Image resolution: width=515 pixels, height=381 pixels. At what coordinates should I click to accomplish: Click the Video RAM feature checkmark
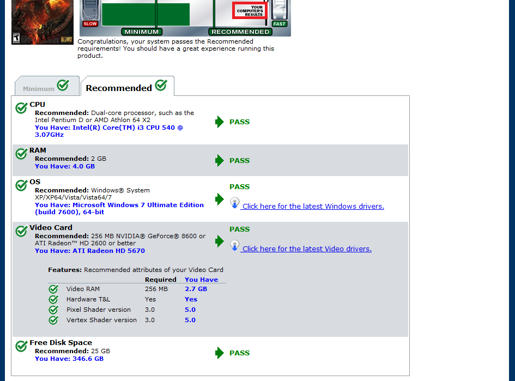[x=53, y=289]
